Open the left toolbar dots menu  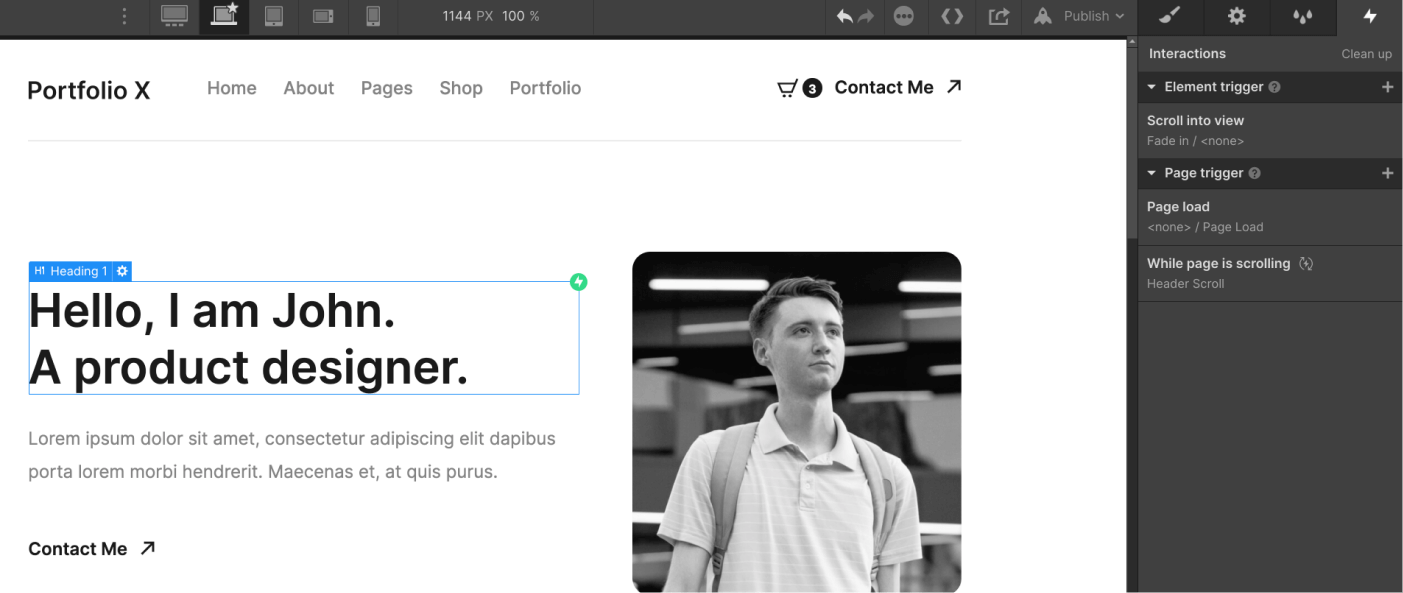tap(123, 16)
